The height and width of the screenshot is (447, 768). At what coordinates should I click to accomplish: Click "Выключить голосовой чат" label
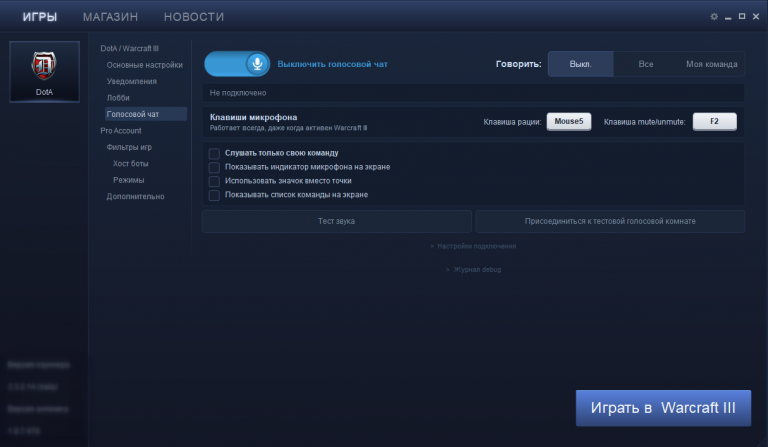point(333,64)
